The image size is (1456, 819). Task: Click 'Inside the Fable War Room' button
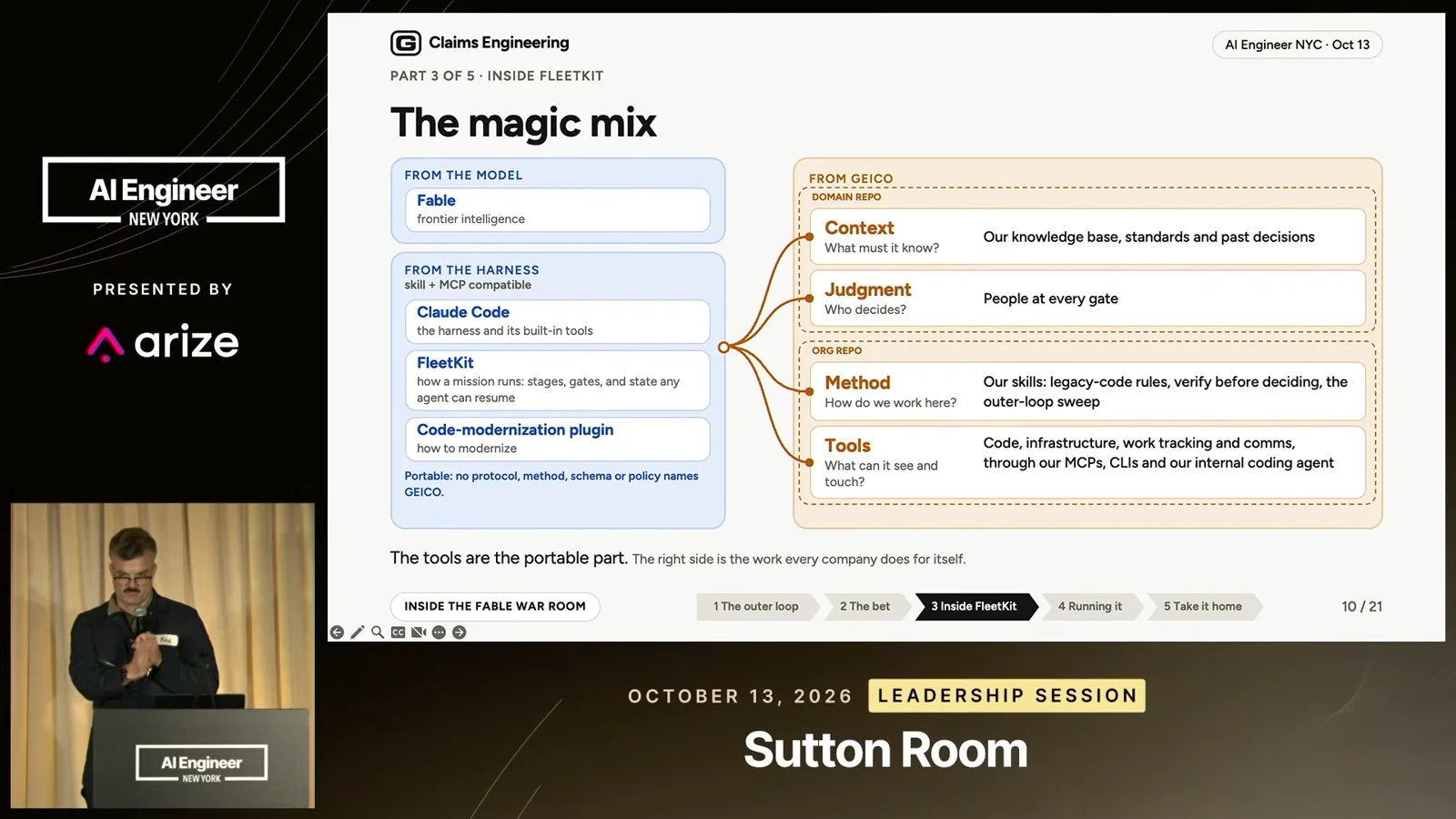click(495, 607)
